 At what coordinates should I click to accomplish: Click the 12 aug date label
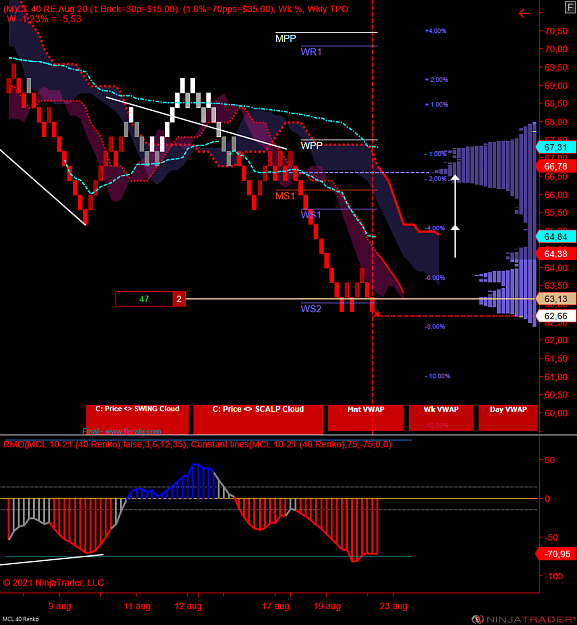coord(188,606)
